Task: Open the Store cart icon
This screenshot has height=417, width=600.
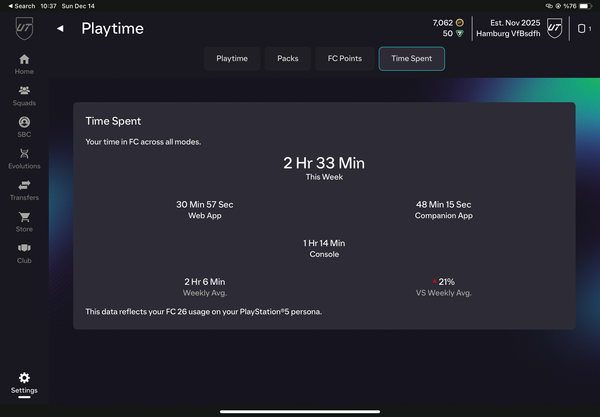Action: pyautogui.click(x=24, y=220)
